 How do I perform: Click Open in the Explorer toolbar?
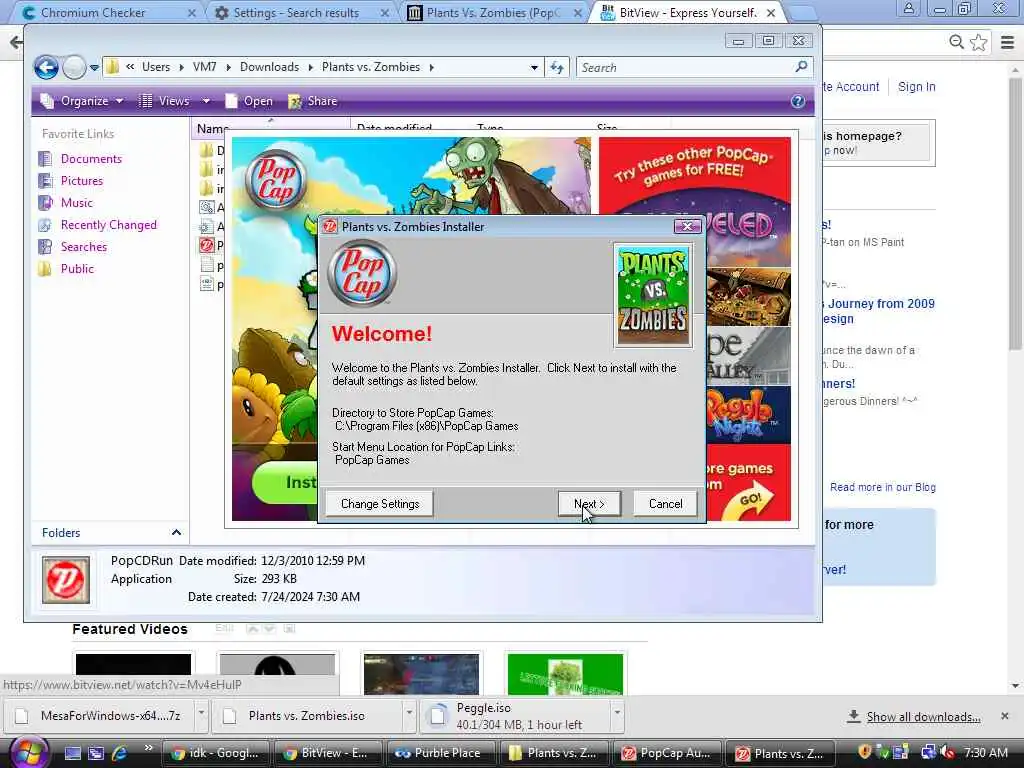pos(249,101)
